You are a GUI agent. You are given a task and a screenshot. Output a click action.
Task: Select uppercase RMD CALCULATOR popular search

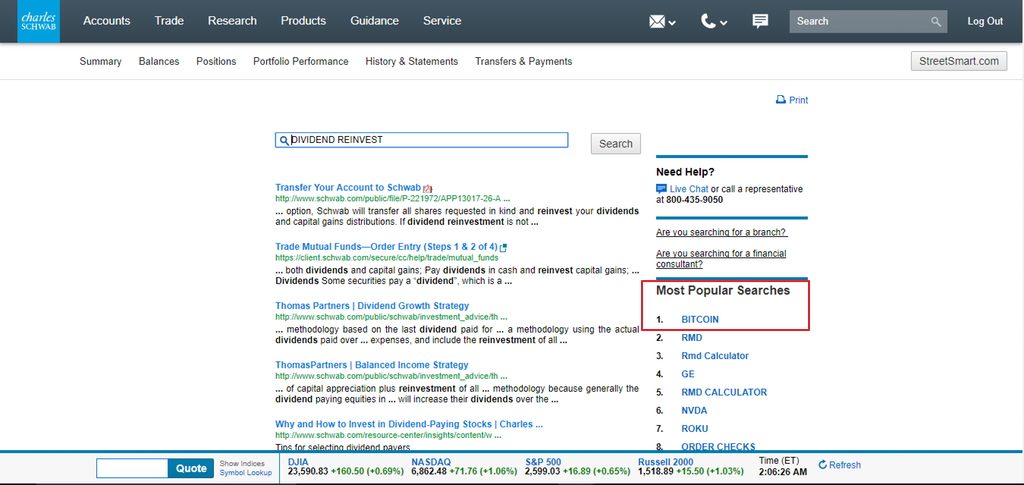point(724,393)
